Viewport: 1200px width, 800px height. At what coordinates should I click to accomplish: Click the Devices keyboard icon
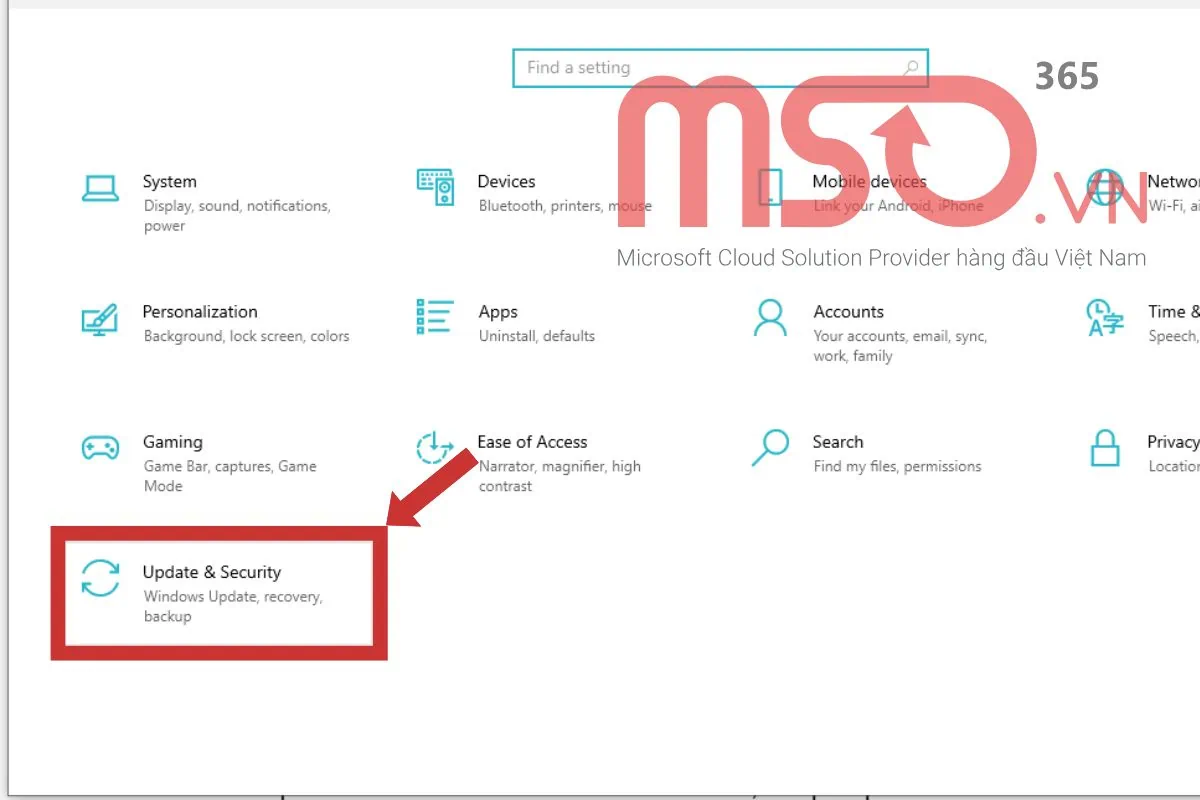click(434, 188)
